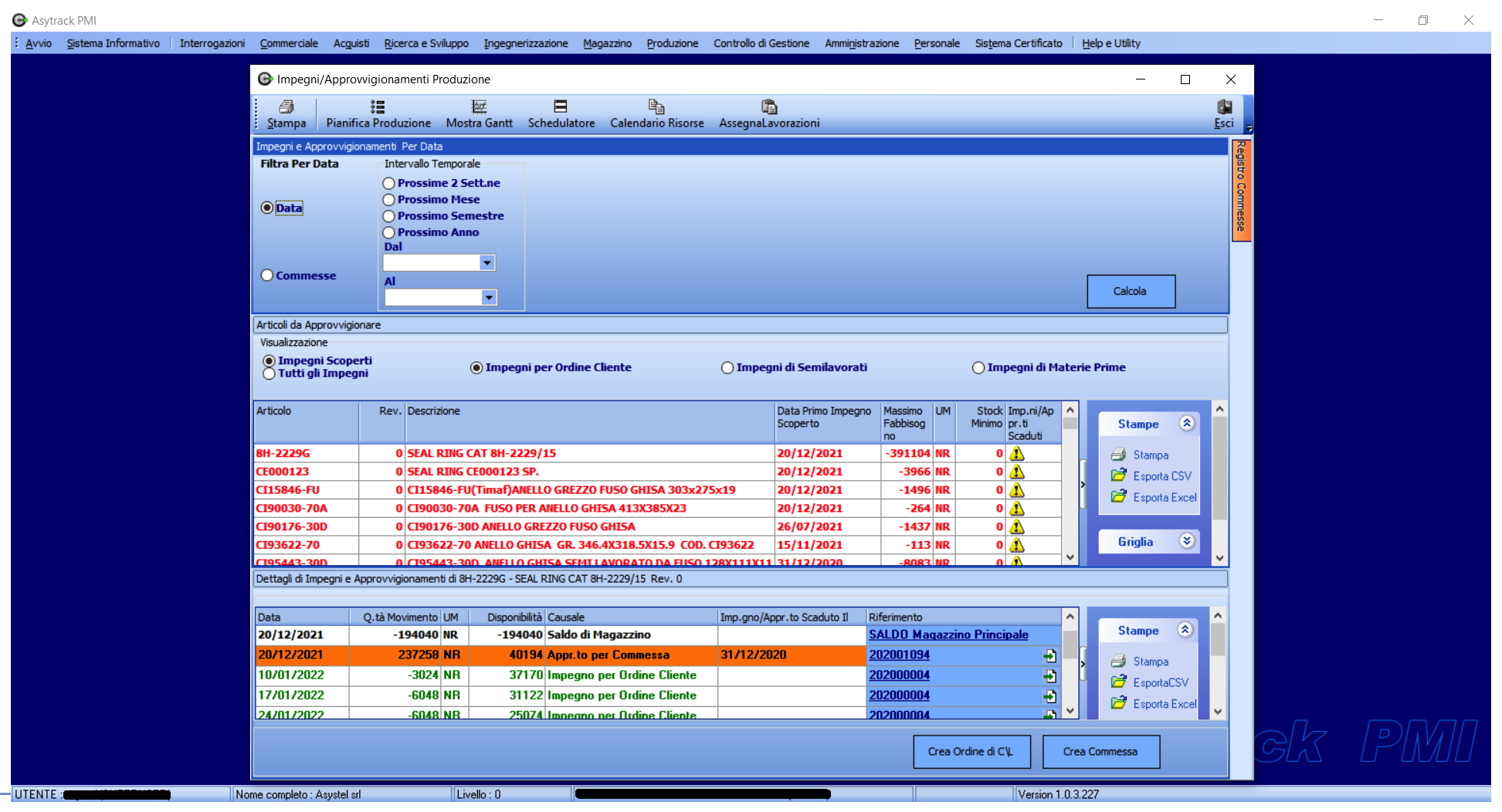The image size is (1502, 812).
Task: Click Esporta CSV icon in upper Stampe panel
Action: [x=1118, y=475]
